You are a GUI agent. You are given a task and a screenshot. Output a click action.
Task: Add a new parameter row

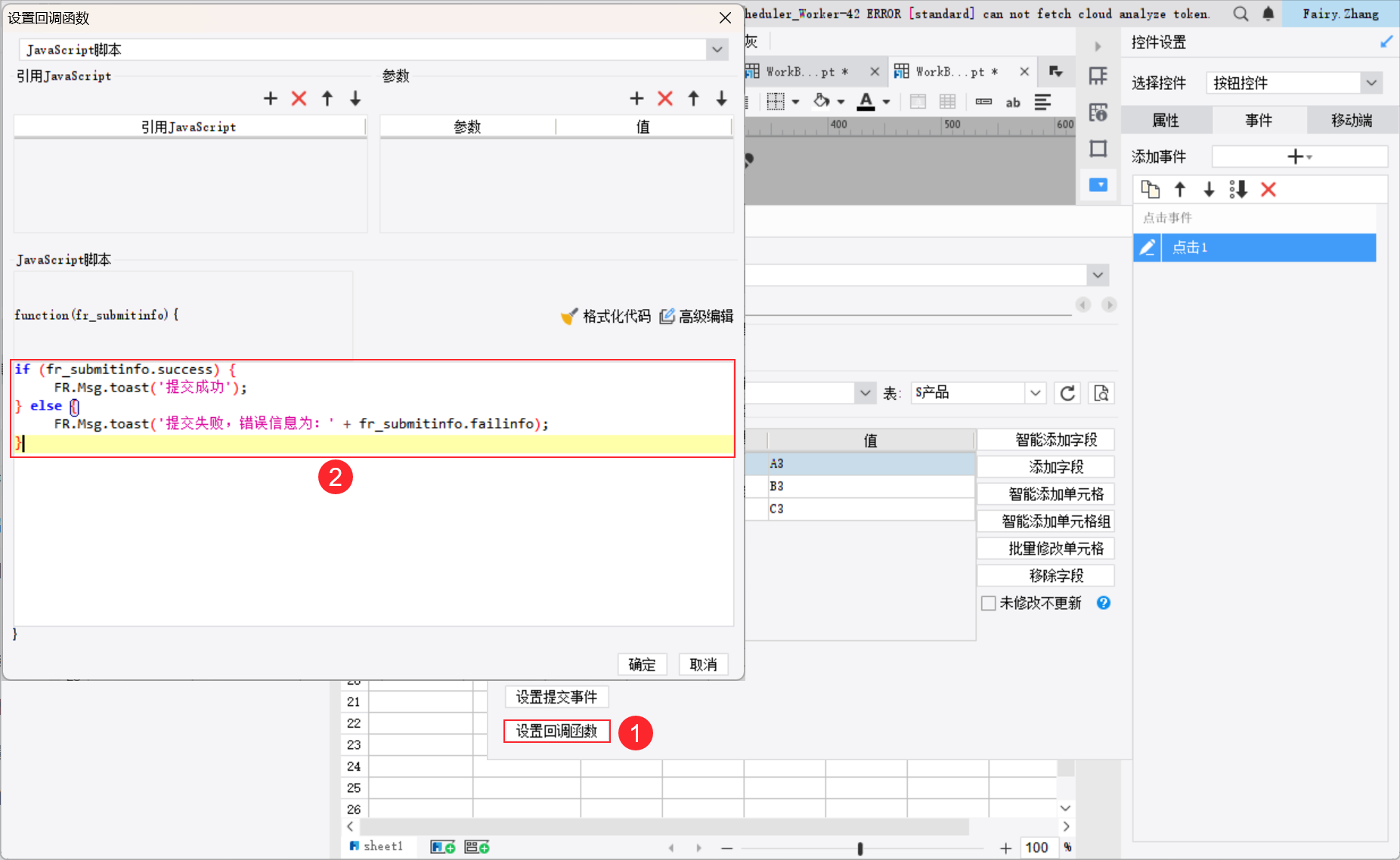click(x=637, y=98)
